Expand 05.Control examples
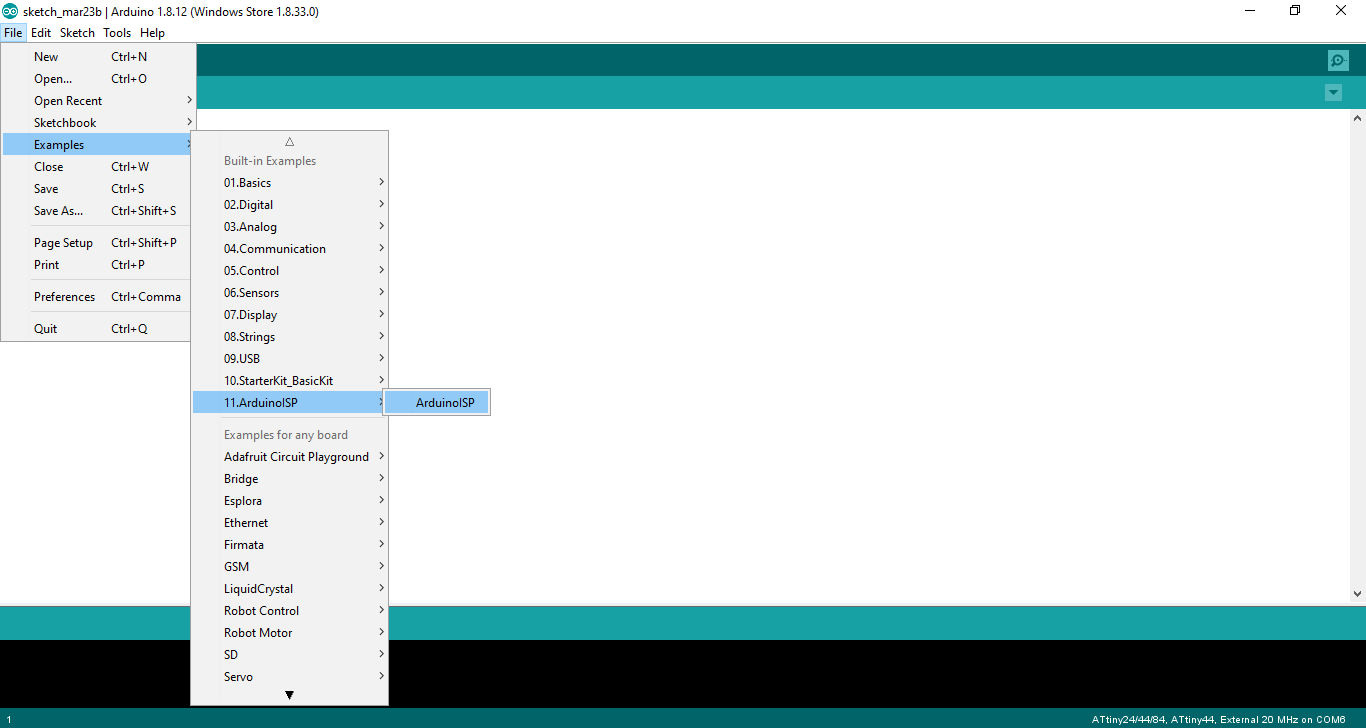Image resolution: width=1366 pixels, height=728 pixels. tap(290, 271)
